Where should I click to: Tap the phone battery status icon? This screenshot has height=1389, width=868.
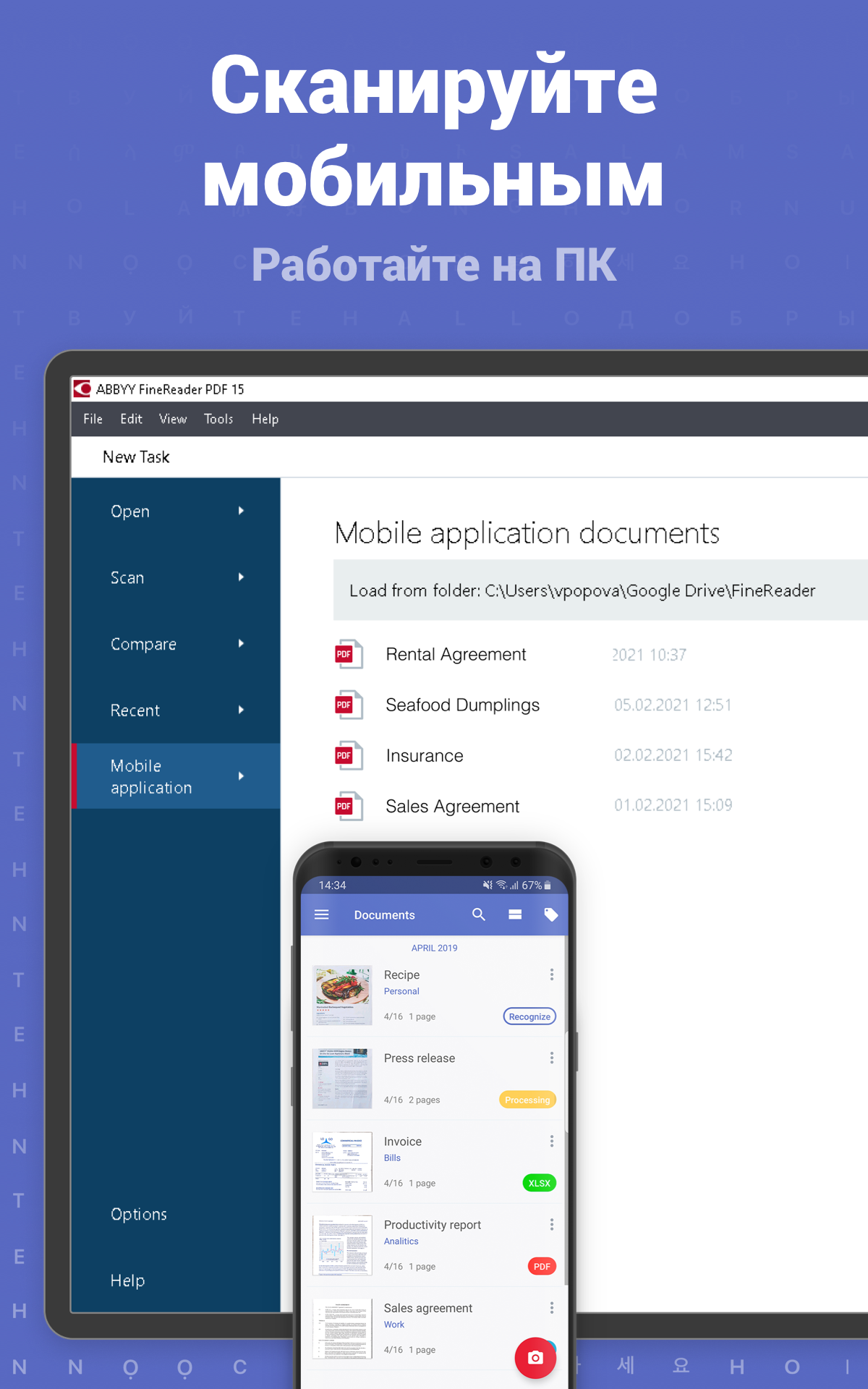point(548,885)
